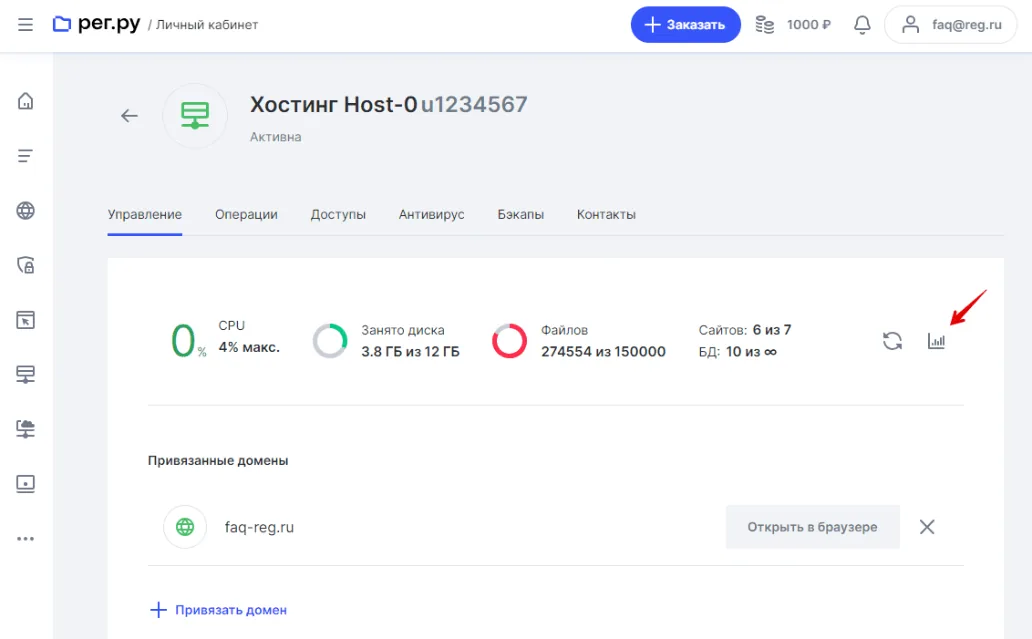Expand the sidebar ellipsis for more options
1032x639 pixels.
coord(25,538)
